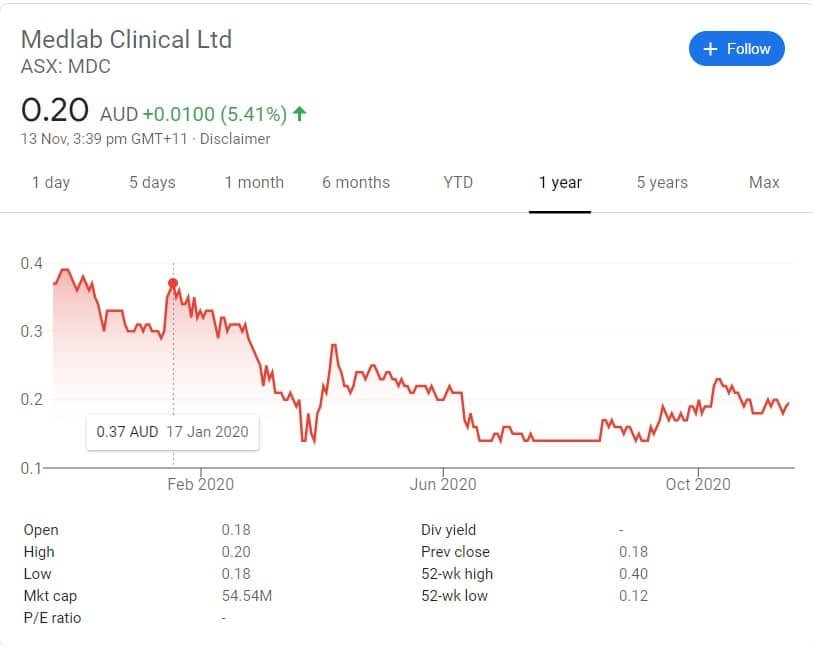
Task: Click the red data point marker on chart
Action: tap(173, 283)
